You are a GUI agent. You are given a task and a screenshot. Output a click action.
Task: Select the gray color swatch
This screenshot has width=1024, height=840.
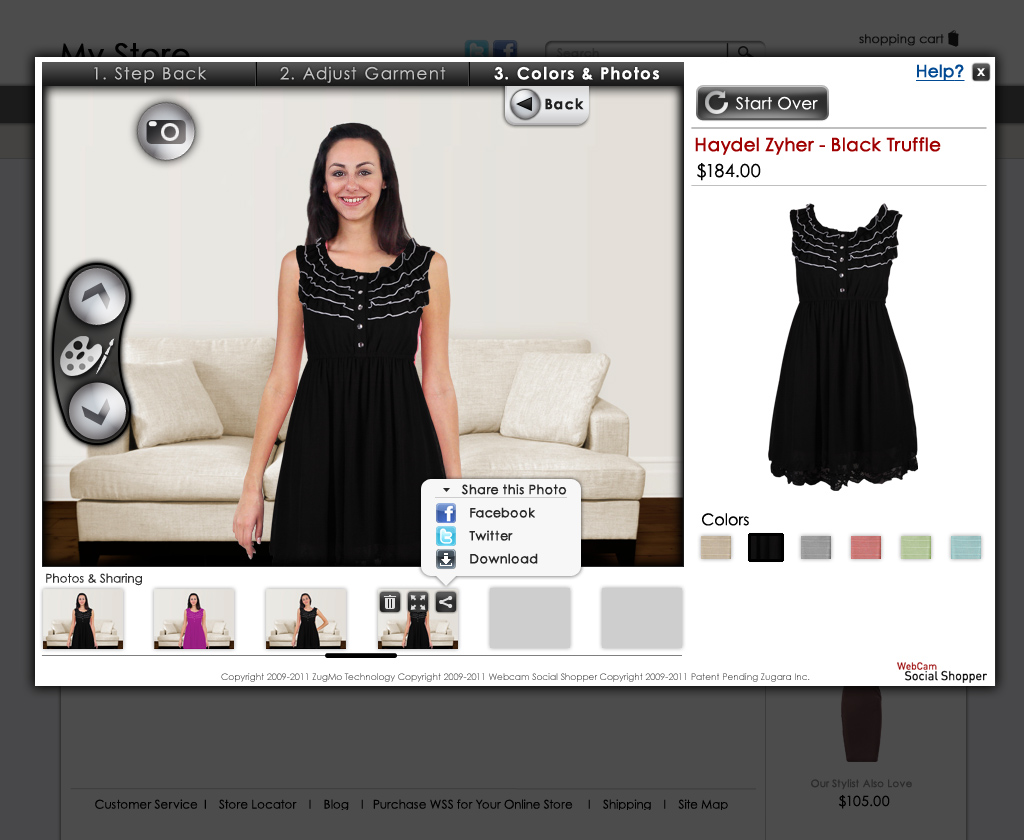pyautogui.click(x=816, y=547)
